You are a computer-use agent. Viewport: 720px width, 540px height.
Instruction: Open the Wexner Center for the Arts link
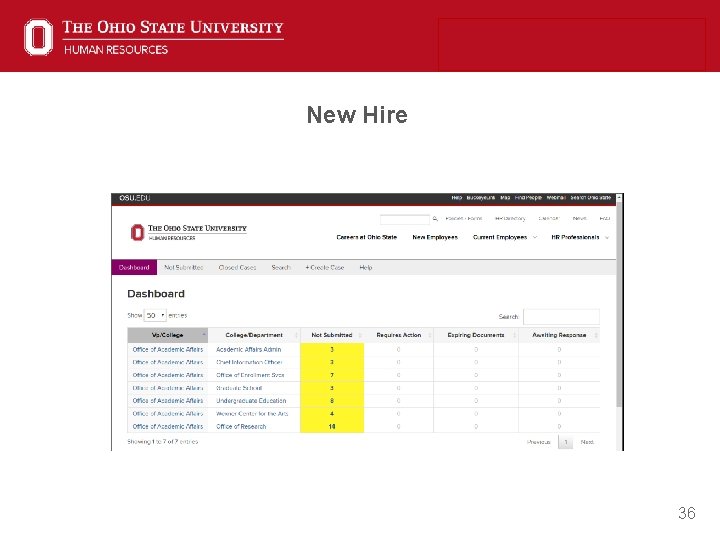click(x=252, y=414)
